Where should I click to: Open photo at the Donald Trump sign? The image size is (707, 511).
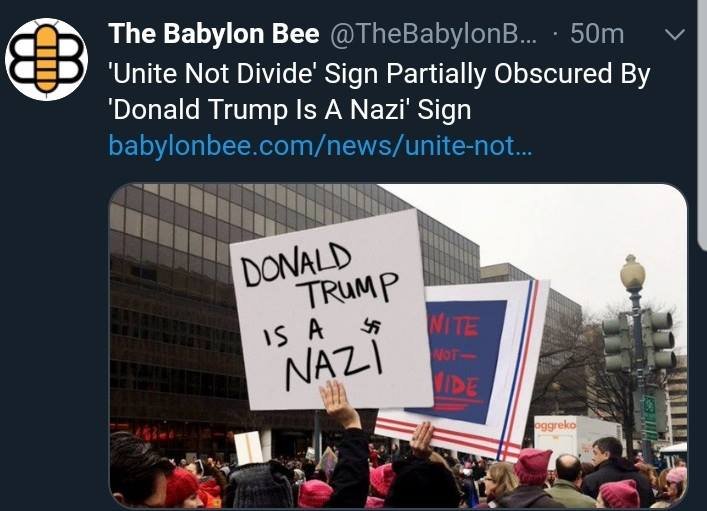pyautogui.click(x=331, y=311)
